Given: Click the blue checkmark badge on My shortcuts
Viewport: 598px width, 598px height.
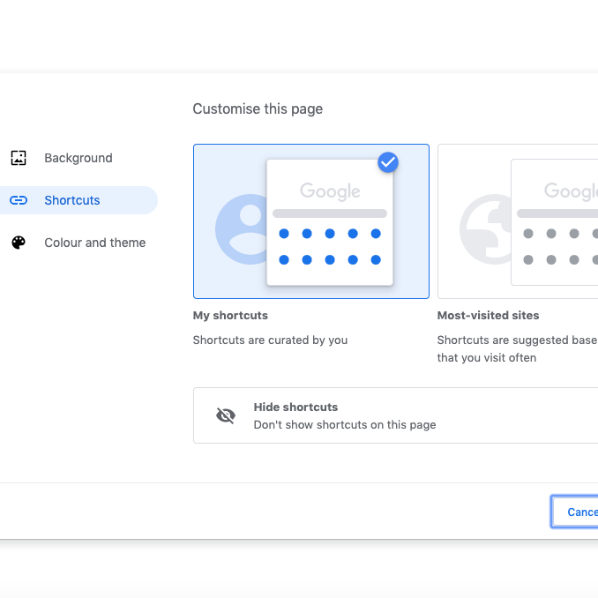Looking at the screenshot, I should click(388, 162).
